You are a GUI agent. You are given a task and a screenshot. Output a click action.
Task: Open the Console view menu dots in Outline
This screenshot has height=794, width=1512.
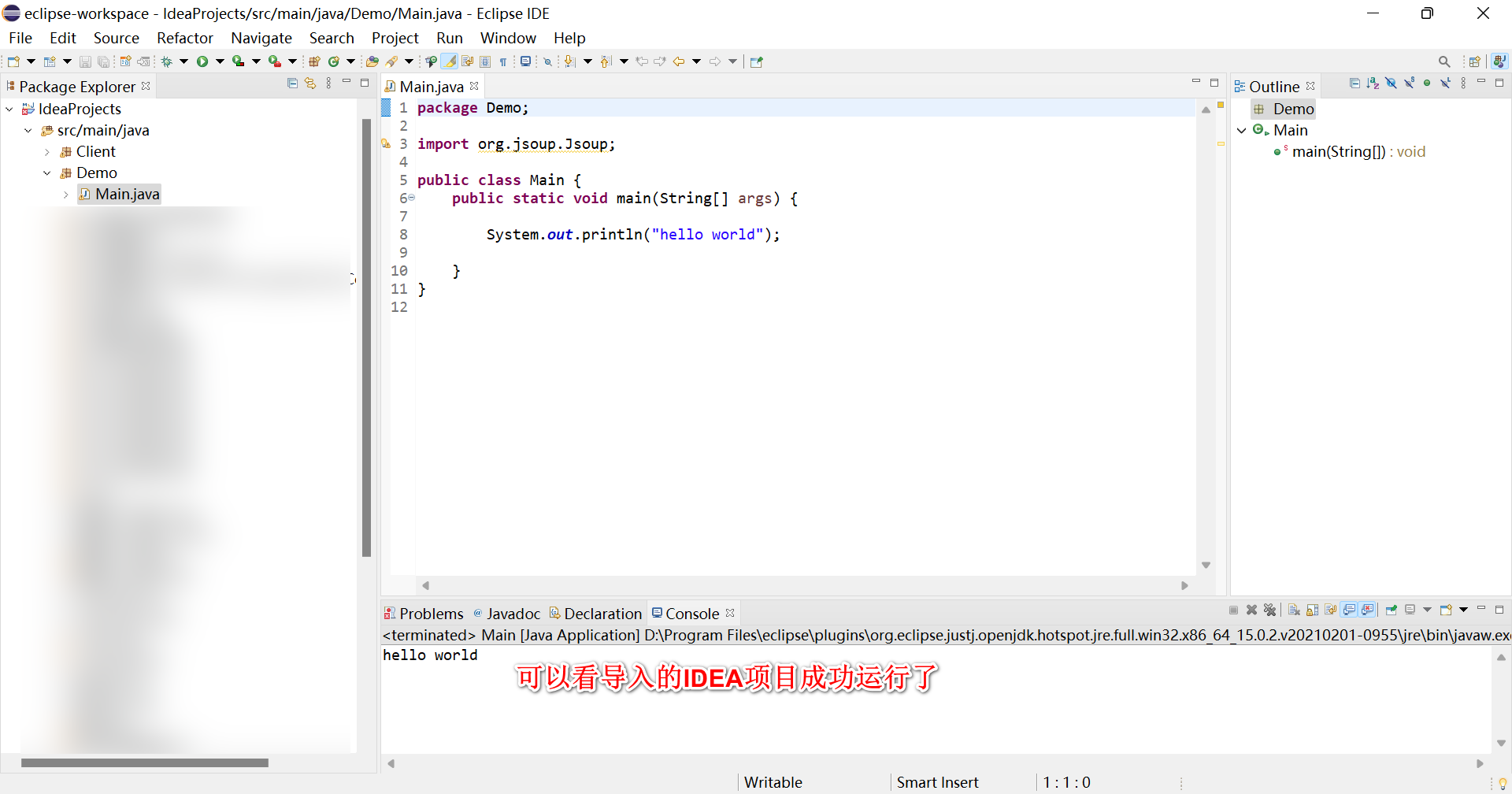point(1463,83)
